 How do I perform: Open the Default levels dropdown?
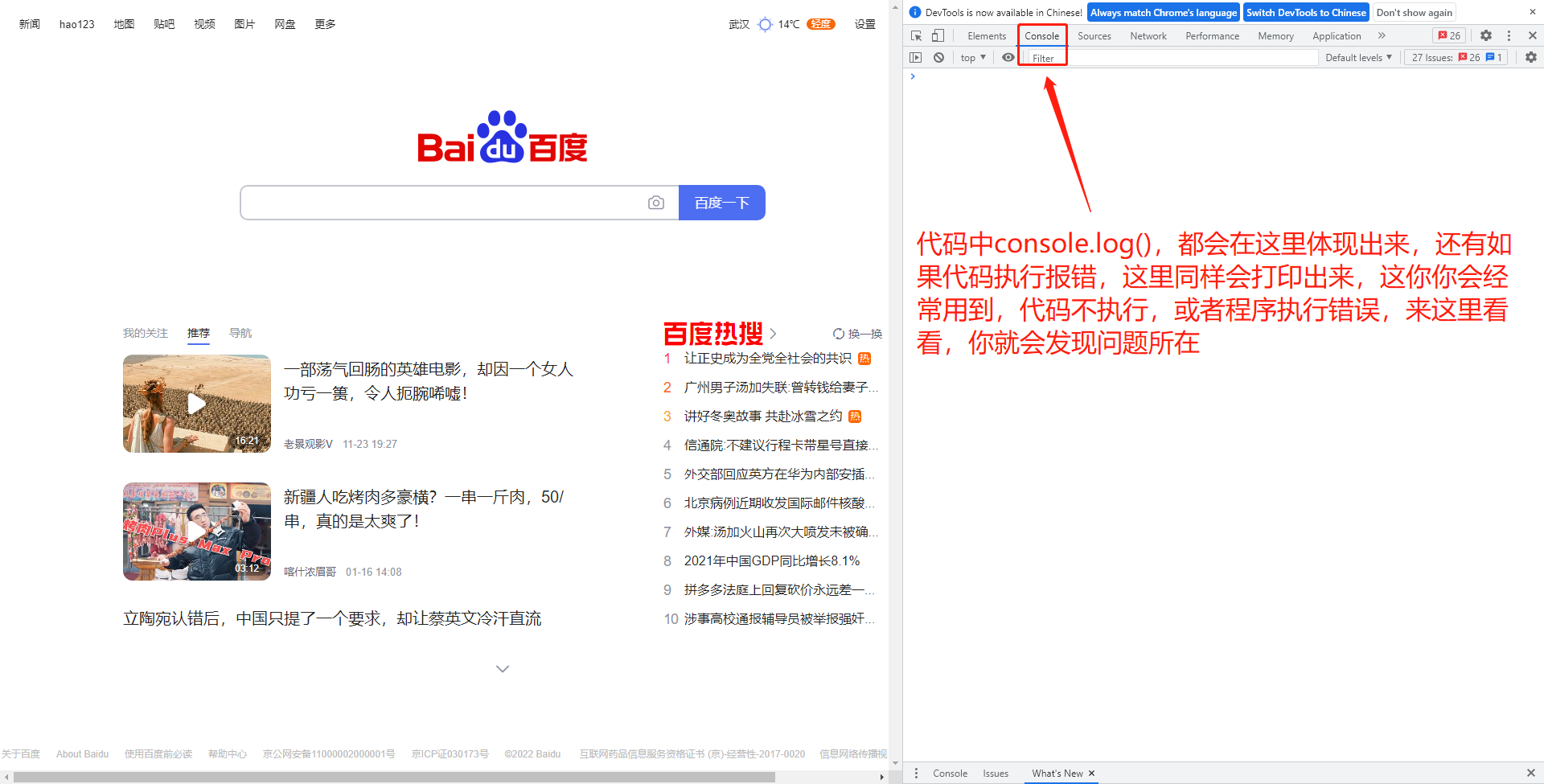1358,57
